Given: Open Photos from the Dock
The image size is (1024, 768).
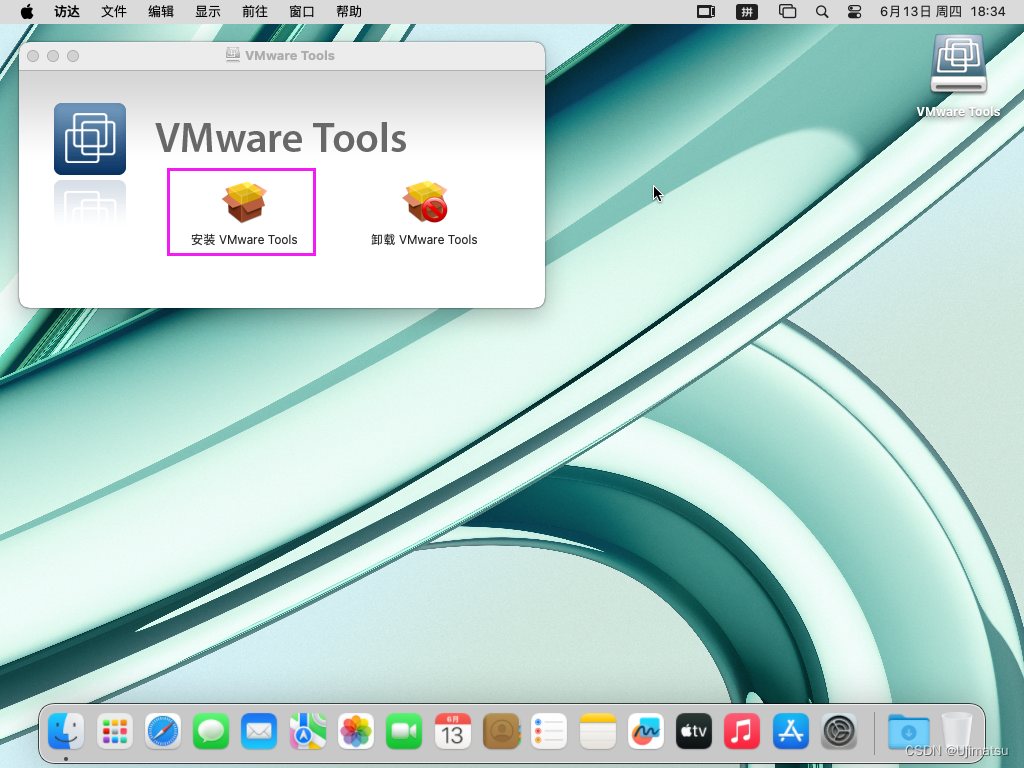Looking at the screenshot, I should point(356,730).
